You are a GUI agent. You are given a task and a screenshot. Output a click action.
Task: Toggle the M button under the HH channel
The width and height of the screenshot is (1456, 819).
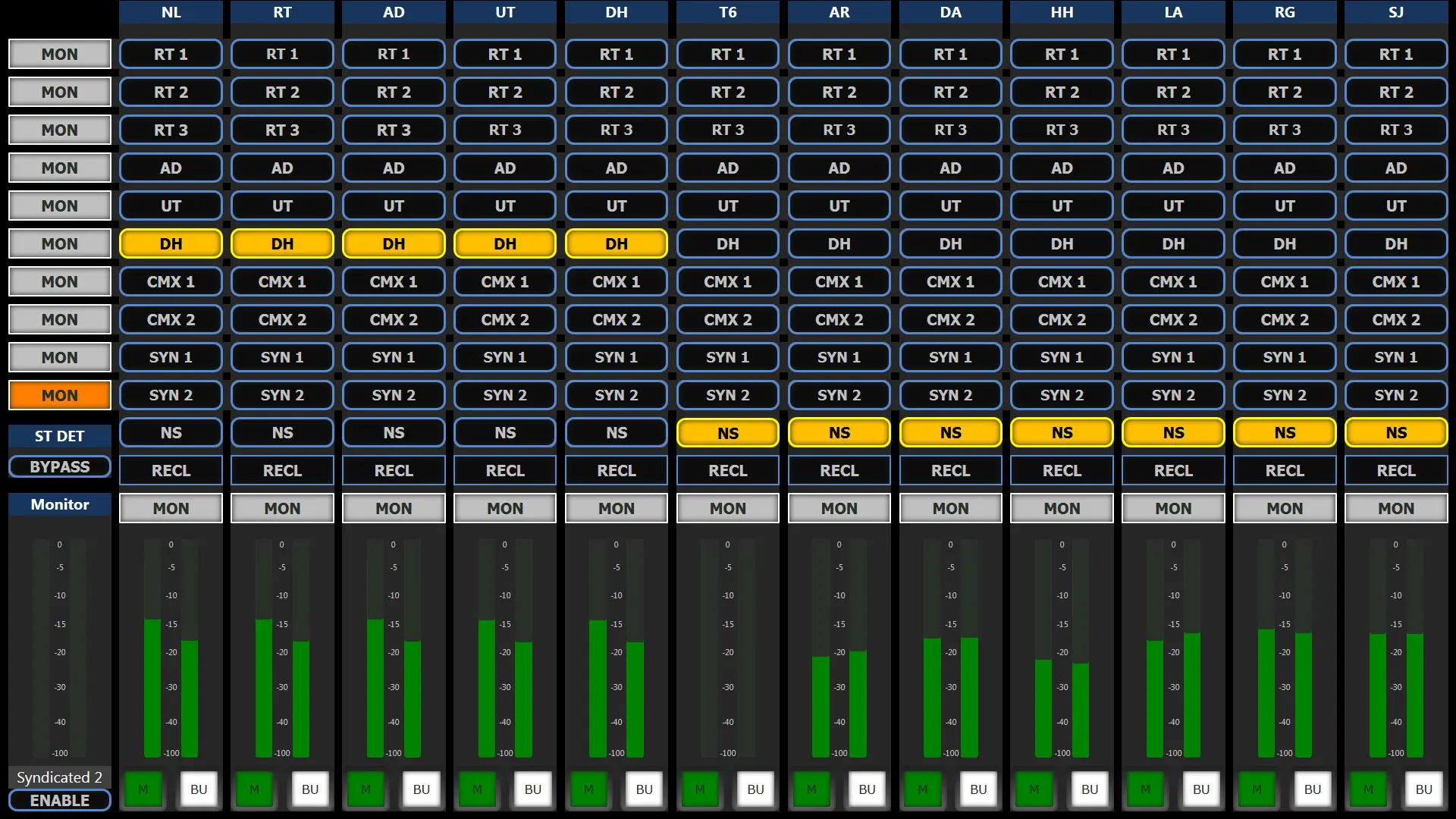point(1034,789)
